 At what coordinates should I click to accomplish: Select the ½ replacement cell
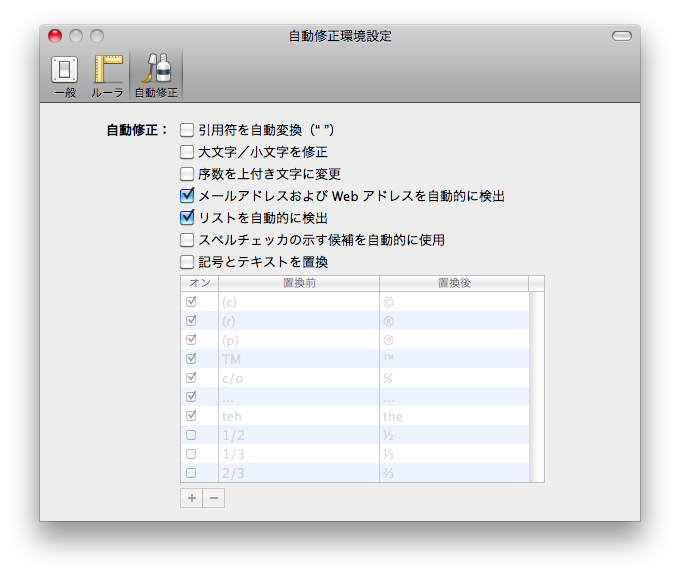click(x=454, y=435)
